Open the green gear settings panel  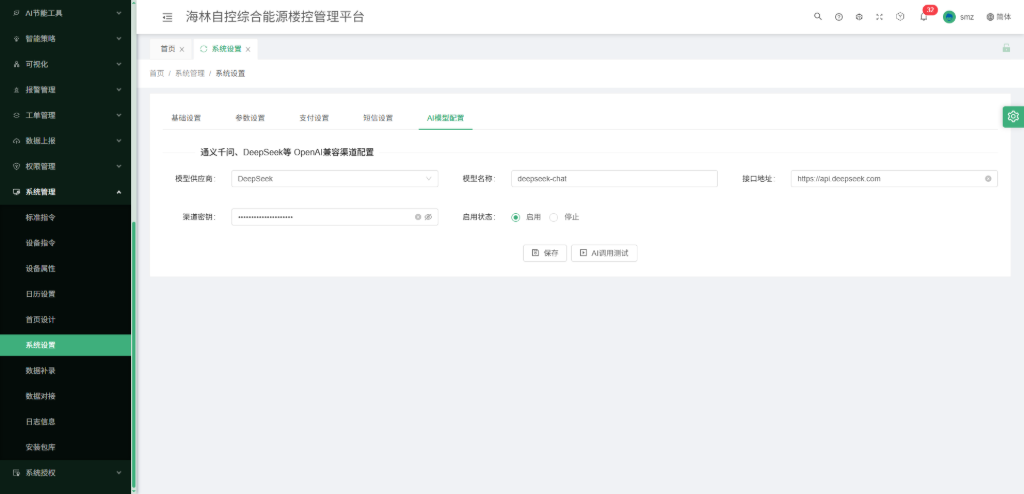pyautogui.click(x=1013, y=116)
